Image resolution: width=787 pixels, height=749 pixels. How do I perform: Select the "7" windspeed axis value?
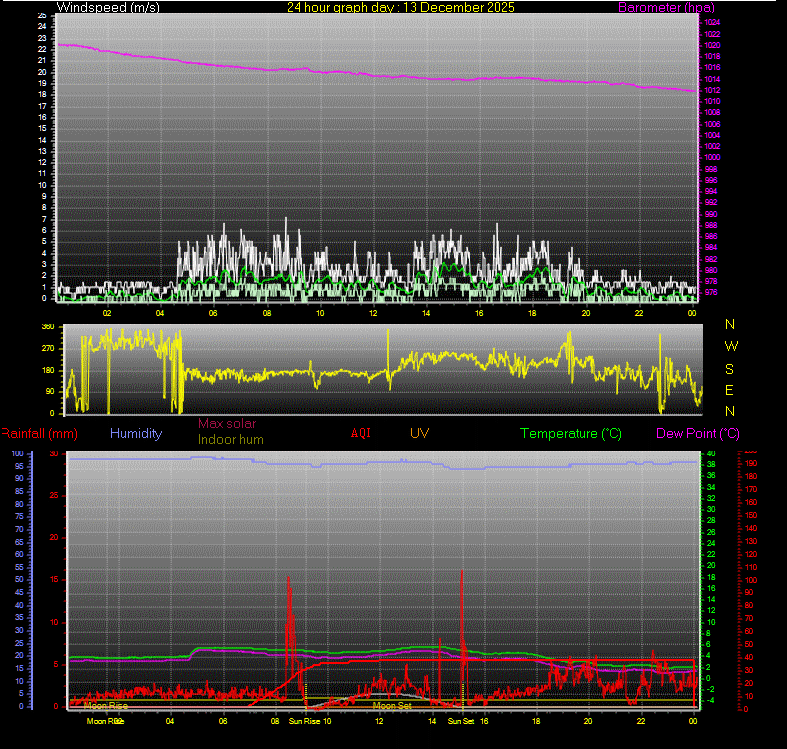click(x=44, y=219)
